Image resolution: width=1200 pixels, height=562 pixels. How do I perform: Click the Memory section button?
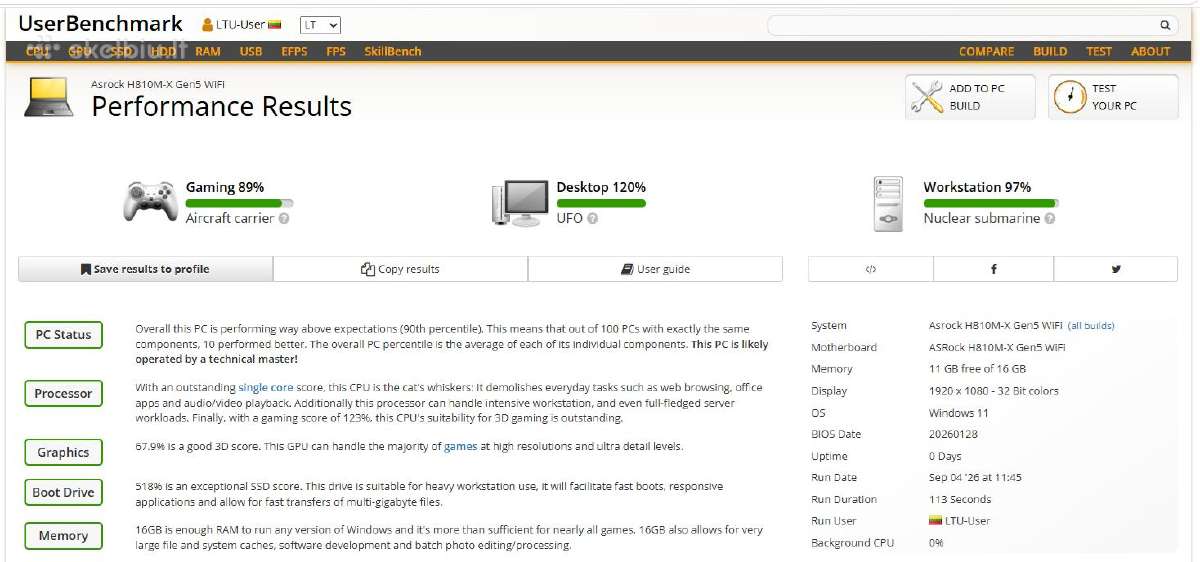coord(63,536)
